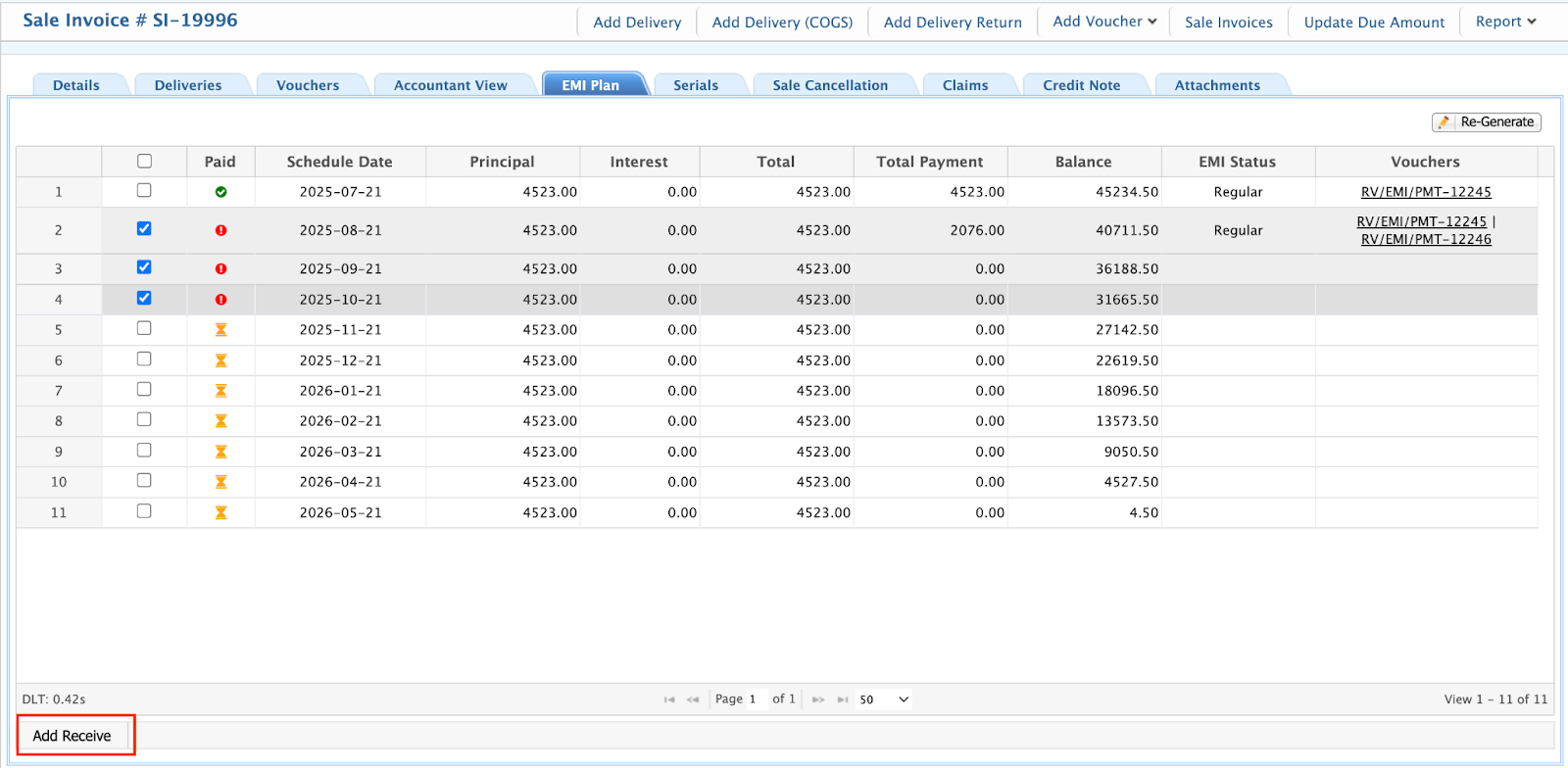Screen dimensions: 1568x768
Task: Click total payment value 2076.00
Action: [x=977, y=230]
